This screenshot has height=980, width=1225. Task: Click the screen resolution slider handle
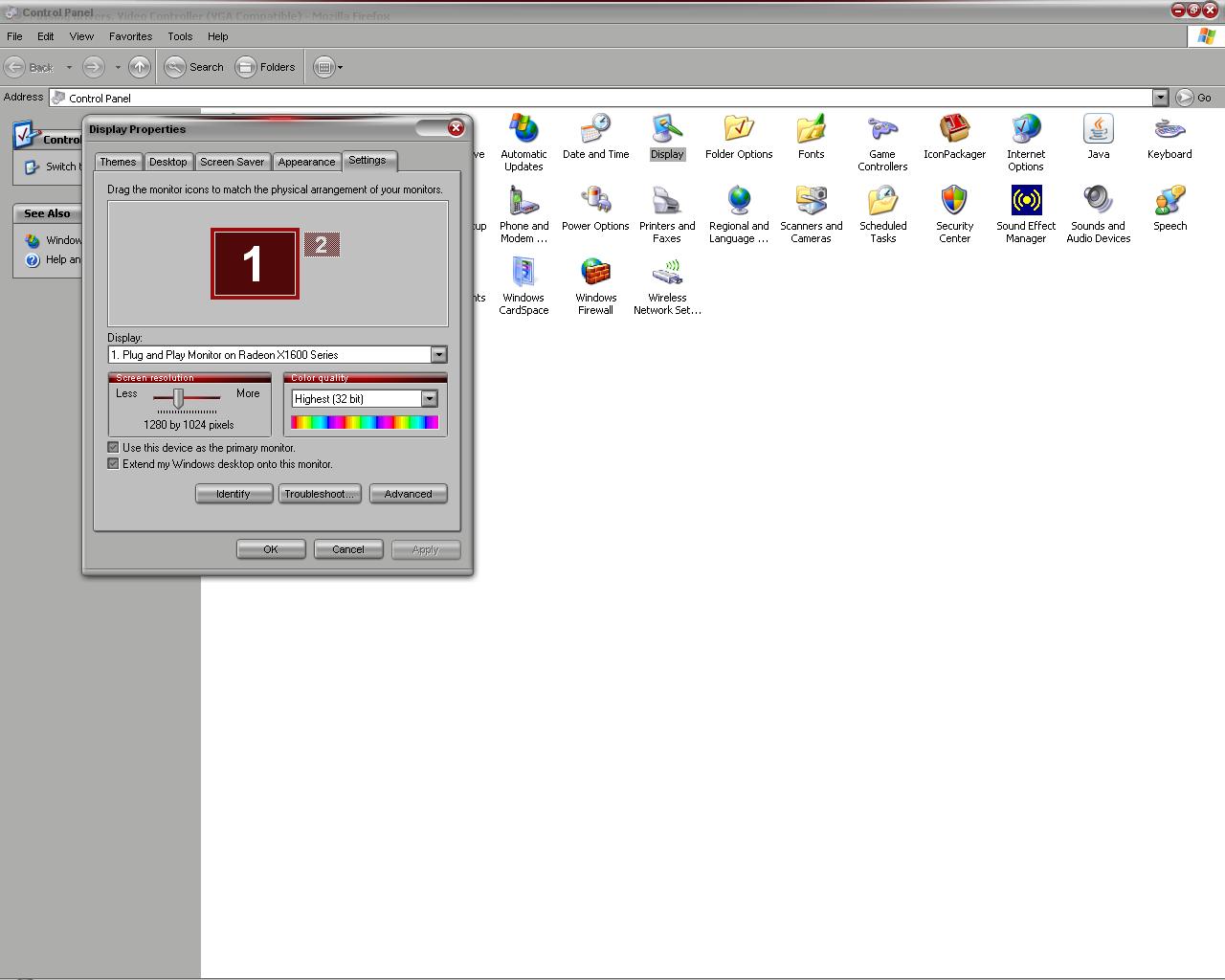(x=178, y=397)
